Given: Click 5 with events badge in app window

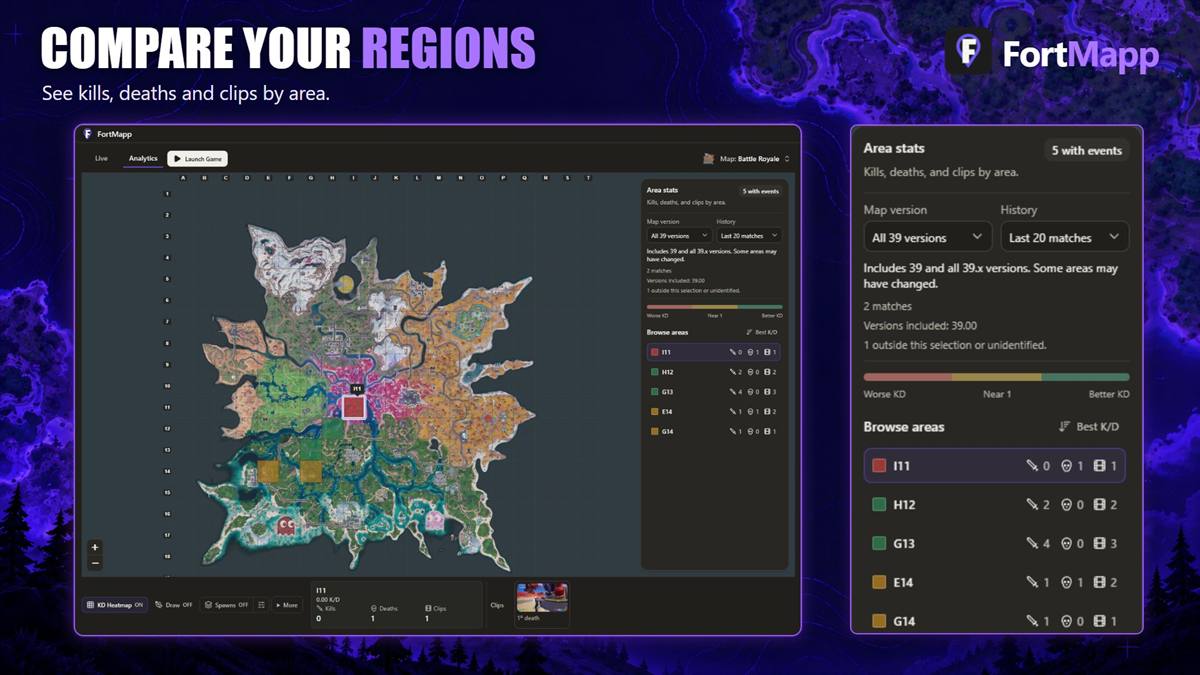Looking at the screenshot, I should click(x=760, y=191).
